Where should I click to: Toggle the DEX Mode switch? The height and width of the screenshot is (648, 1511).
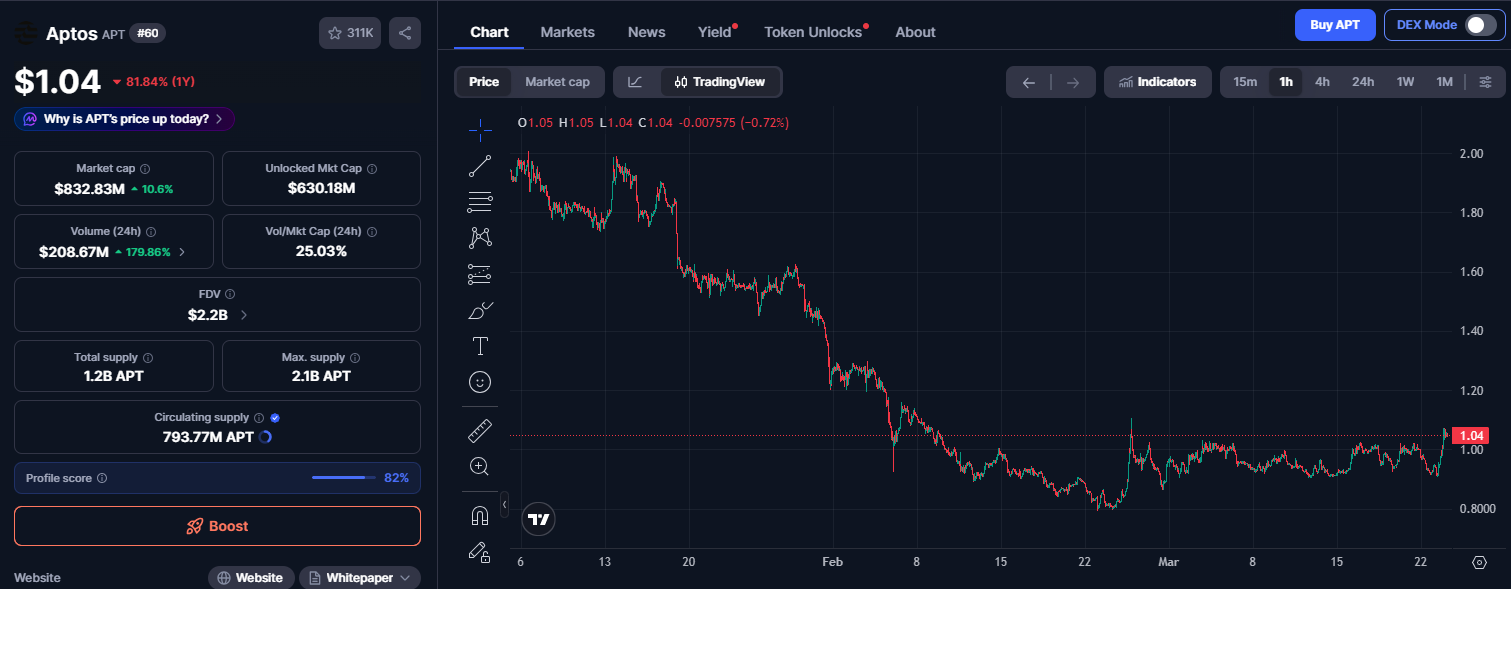(1480, 25)
